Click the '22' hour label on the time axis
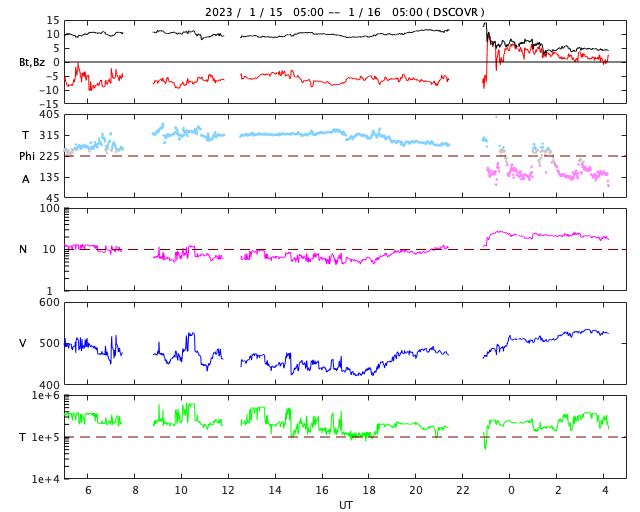 [463, 490]
